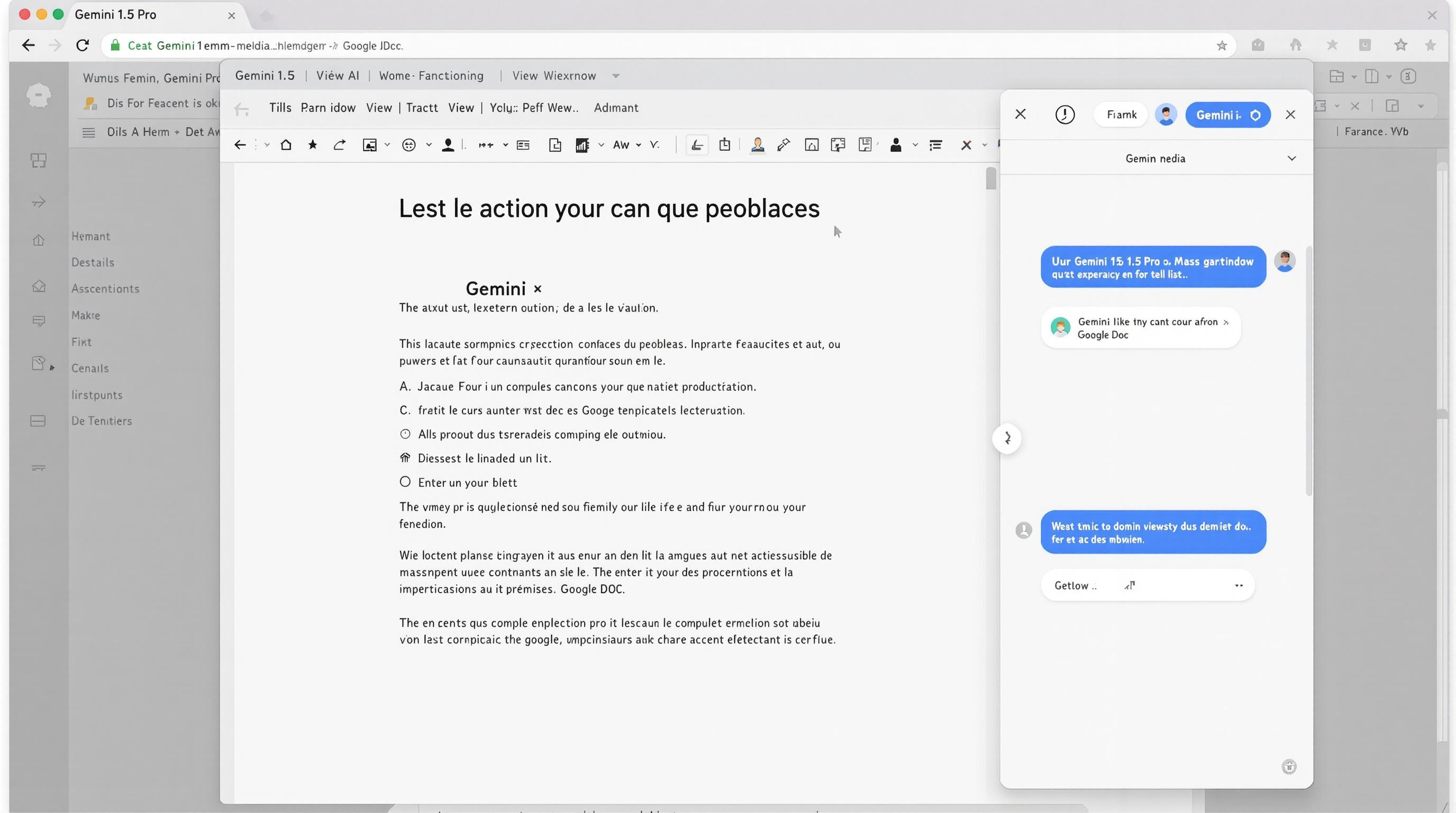The height and width of the screenshot is (813, 1456).
Task: Click the emoji face icon in toolbar
Action: pos(408,146)
